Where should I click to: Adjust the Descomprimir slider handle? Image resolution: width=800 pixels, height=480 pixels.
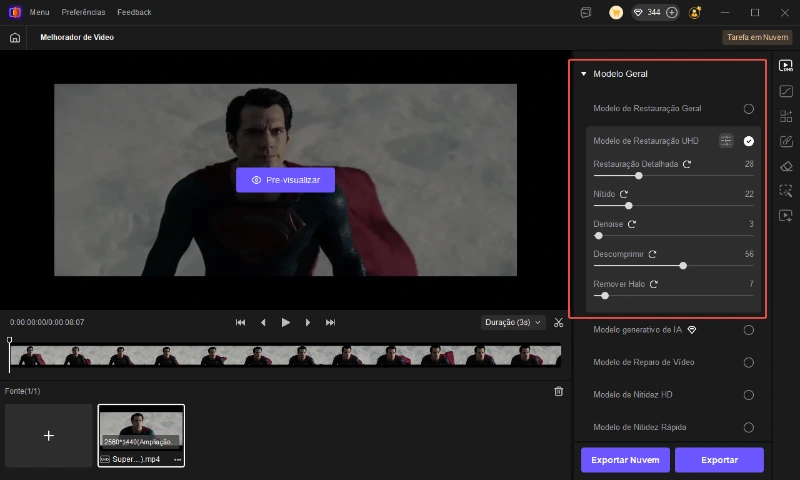pyautogui.click(x=683, y=266)
